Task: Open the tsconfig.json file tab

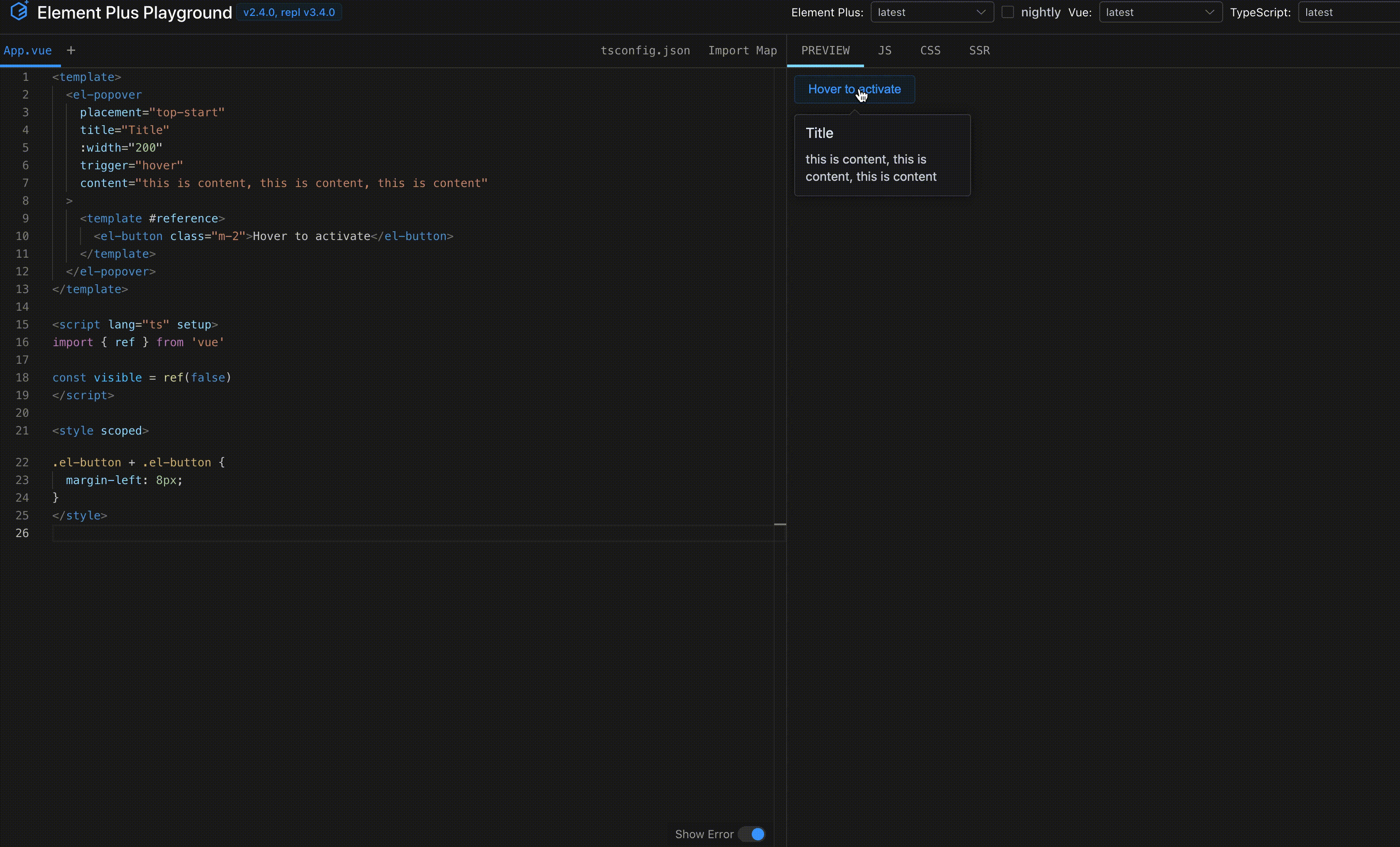Action: (645, 50)
